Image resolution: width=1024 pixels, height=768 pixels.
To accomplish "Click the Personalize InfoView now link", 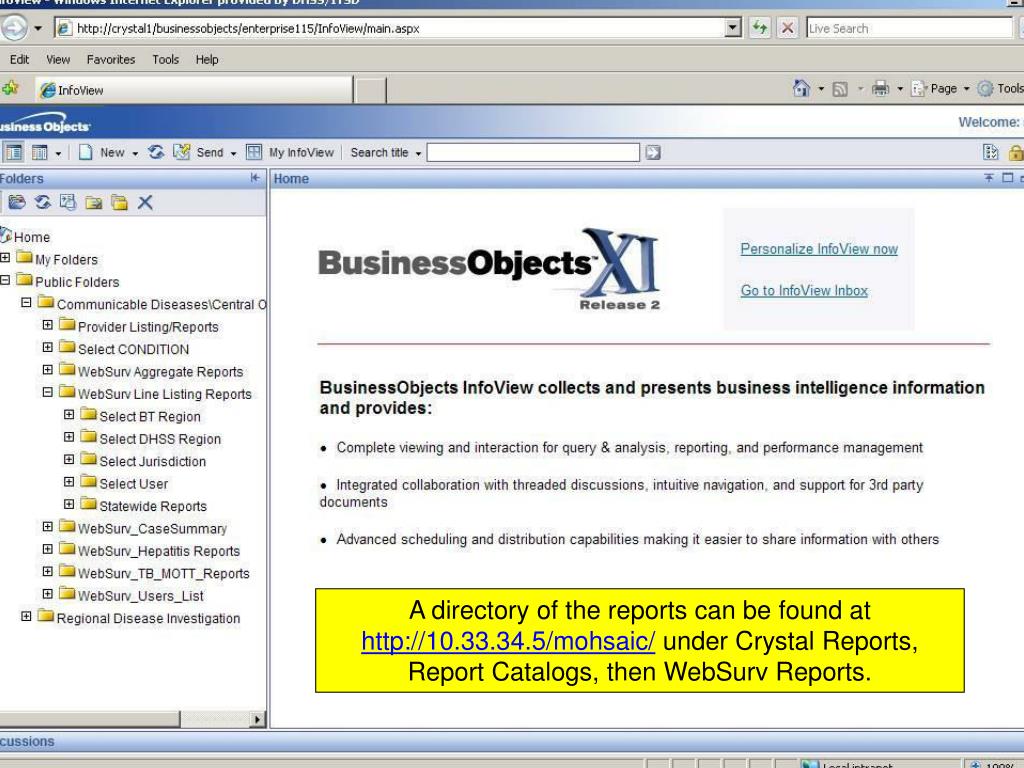I will 819,249.
